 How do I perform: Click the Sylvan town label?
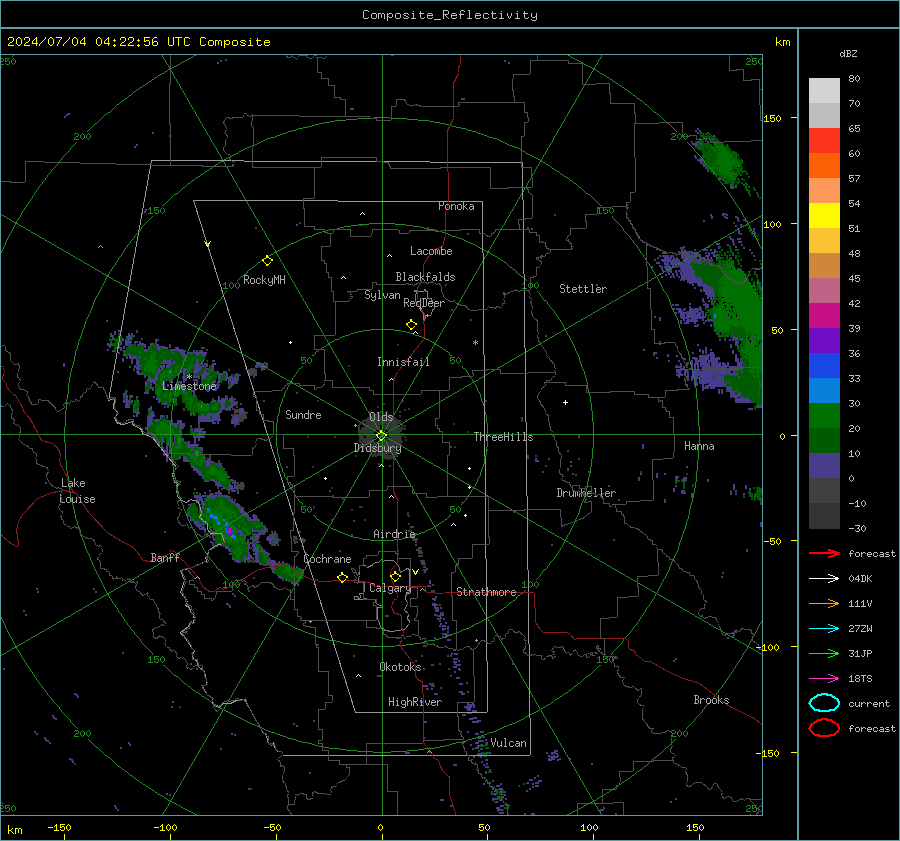tap(382, 295)
